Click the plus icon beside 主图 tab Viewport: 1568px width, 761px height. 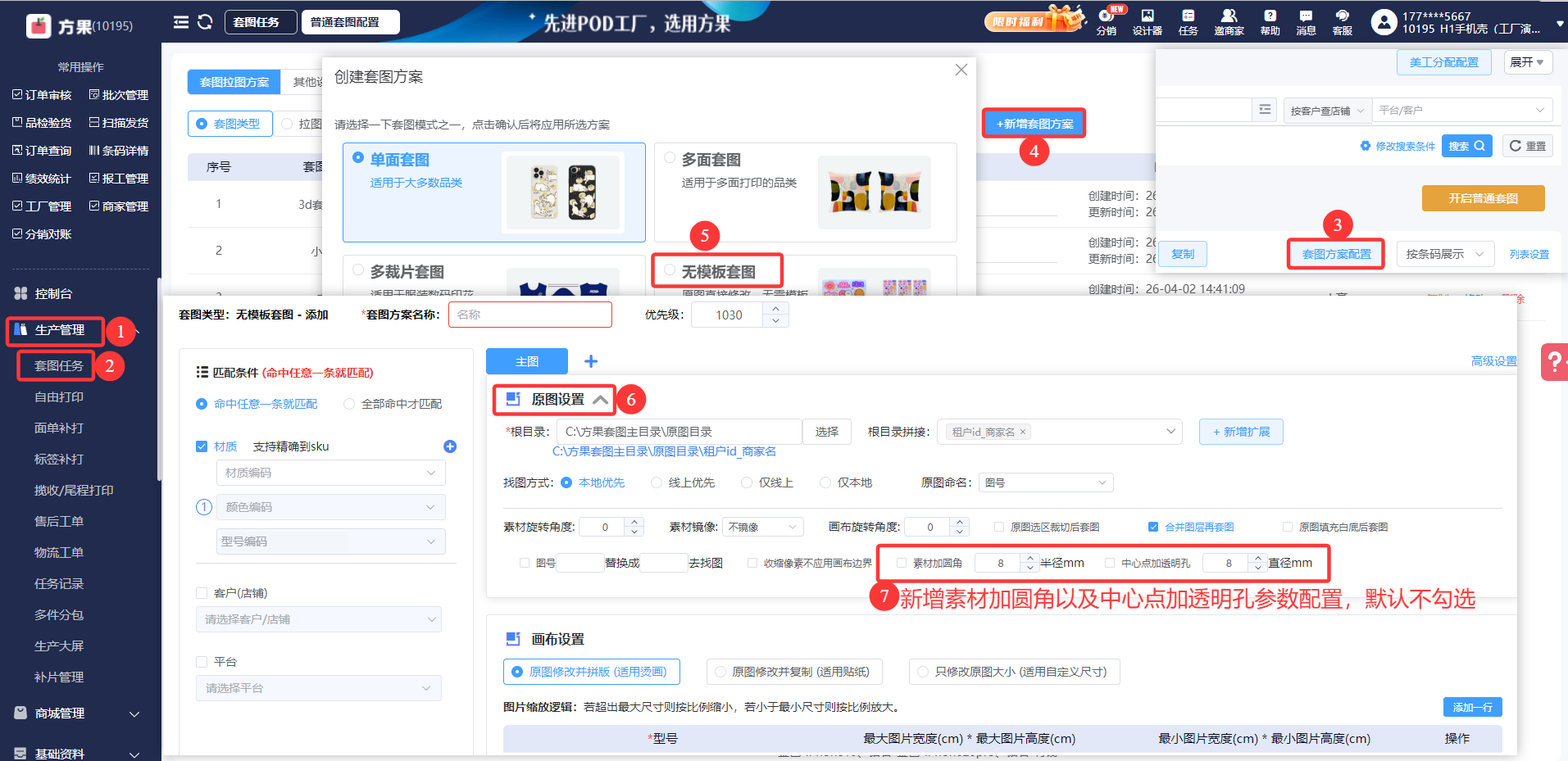tap(591, 361)
